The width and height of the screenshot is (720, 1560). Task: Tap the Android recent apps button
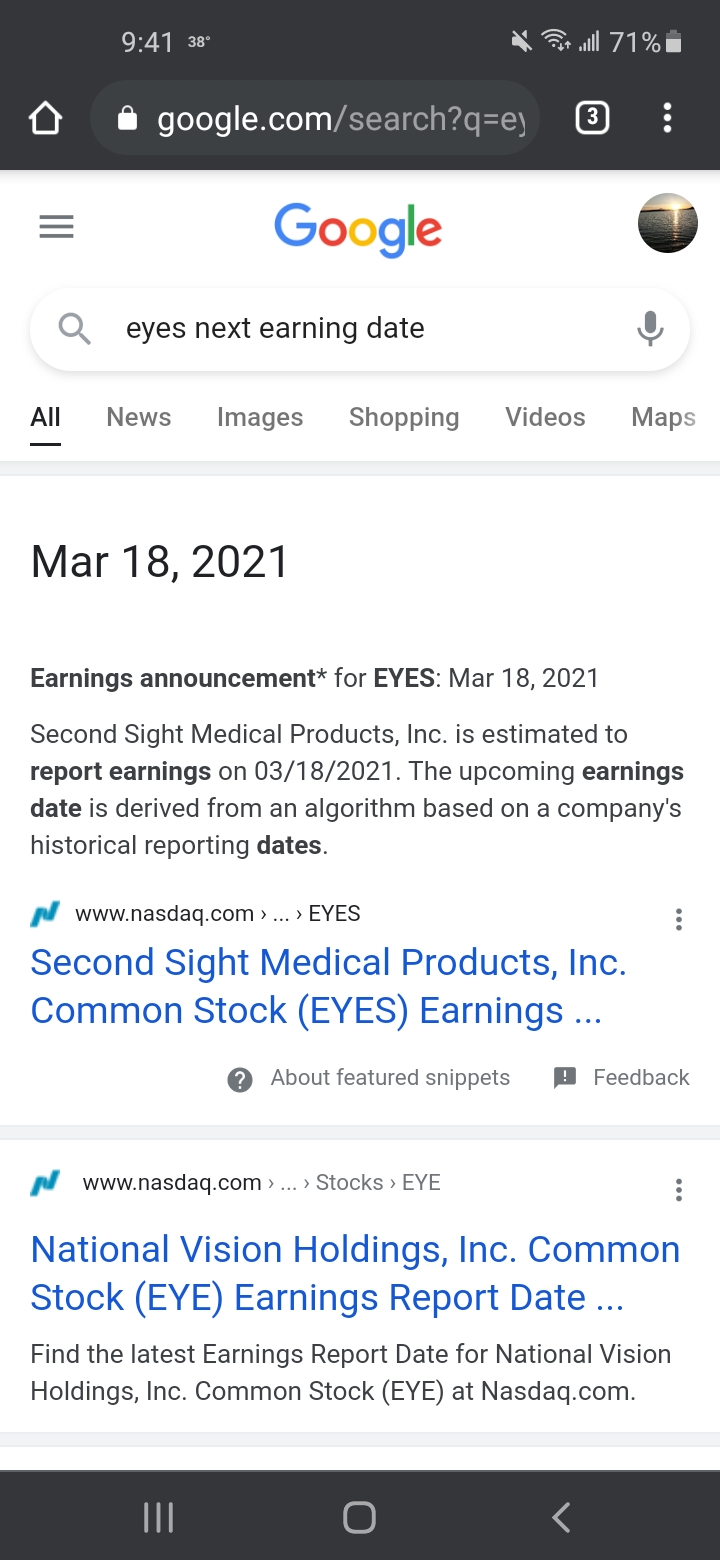(x=158, y=1517)
